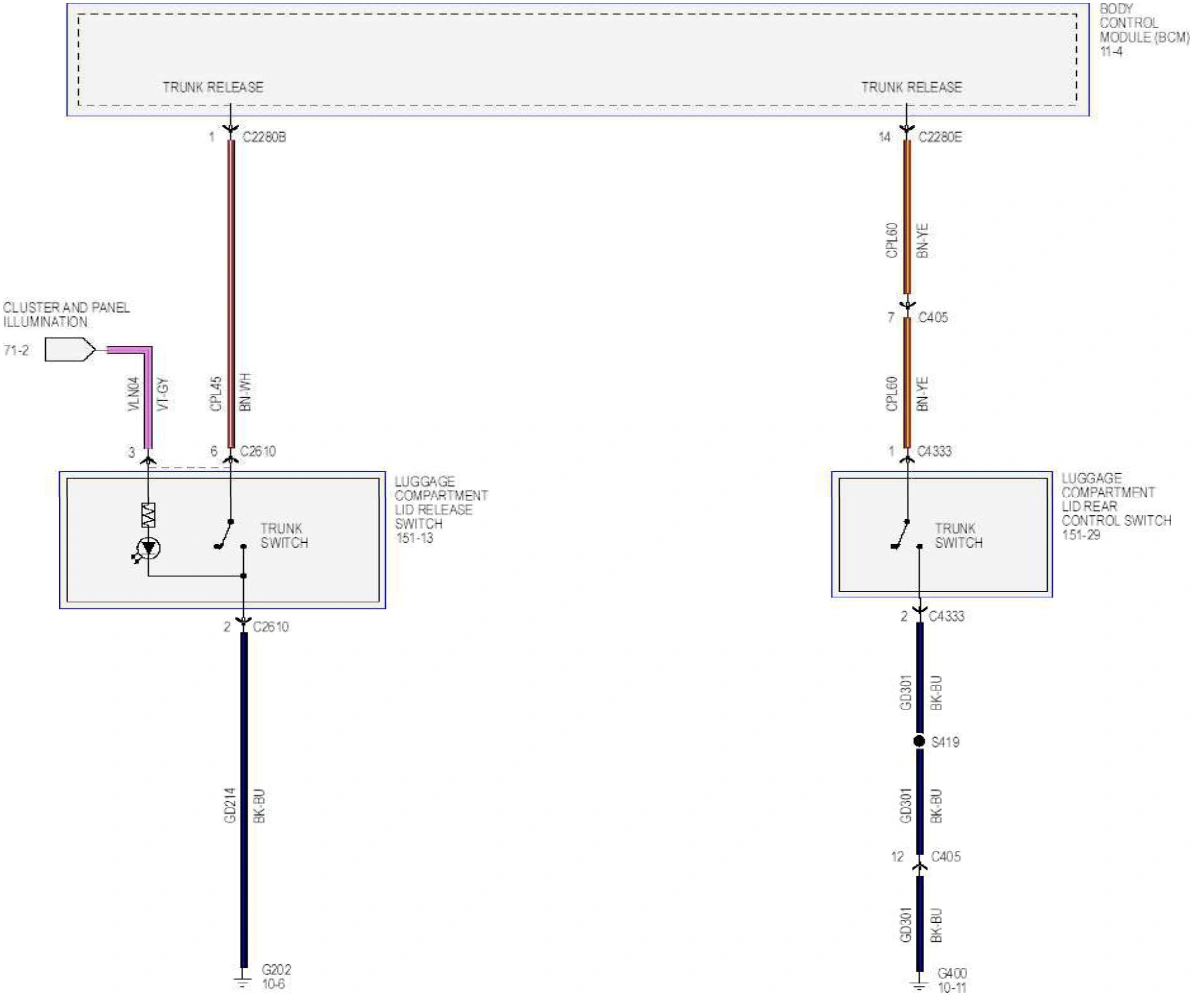Viewport: 1192px width, 995px height.
Task: Click the G202 ground label
Action: tap(276, 970)
